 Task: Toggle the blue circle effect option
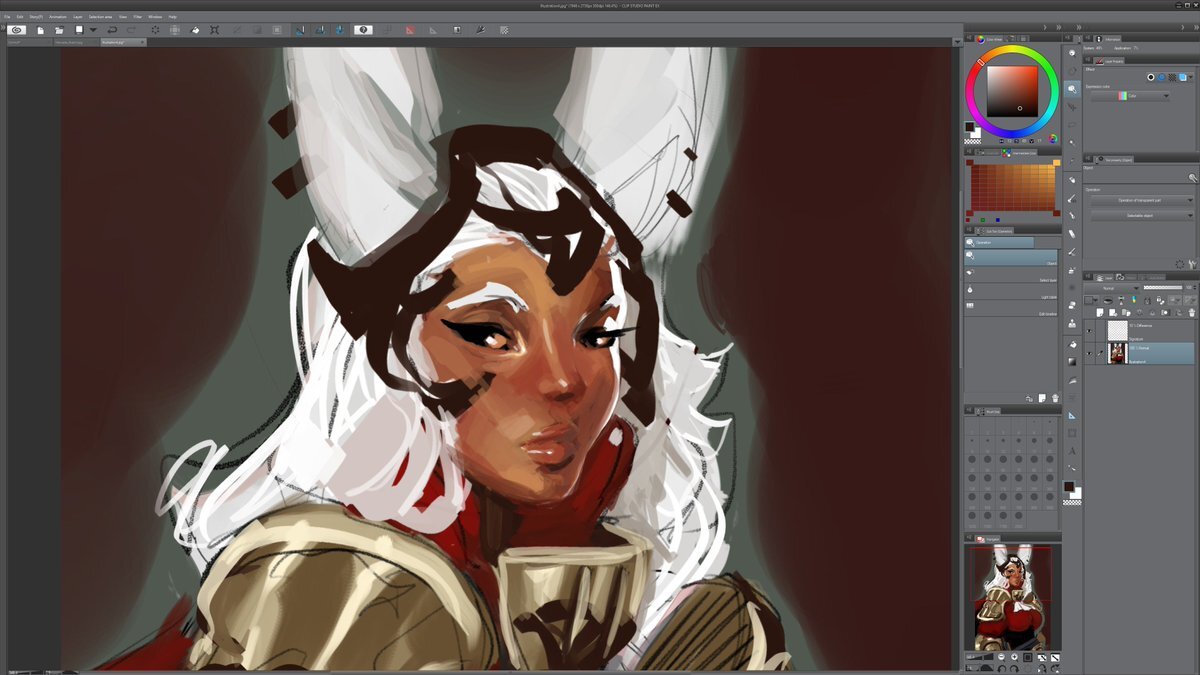(1161, 77)
